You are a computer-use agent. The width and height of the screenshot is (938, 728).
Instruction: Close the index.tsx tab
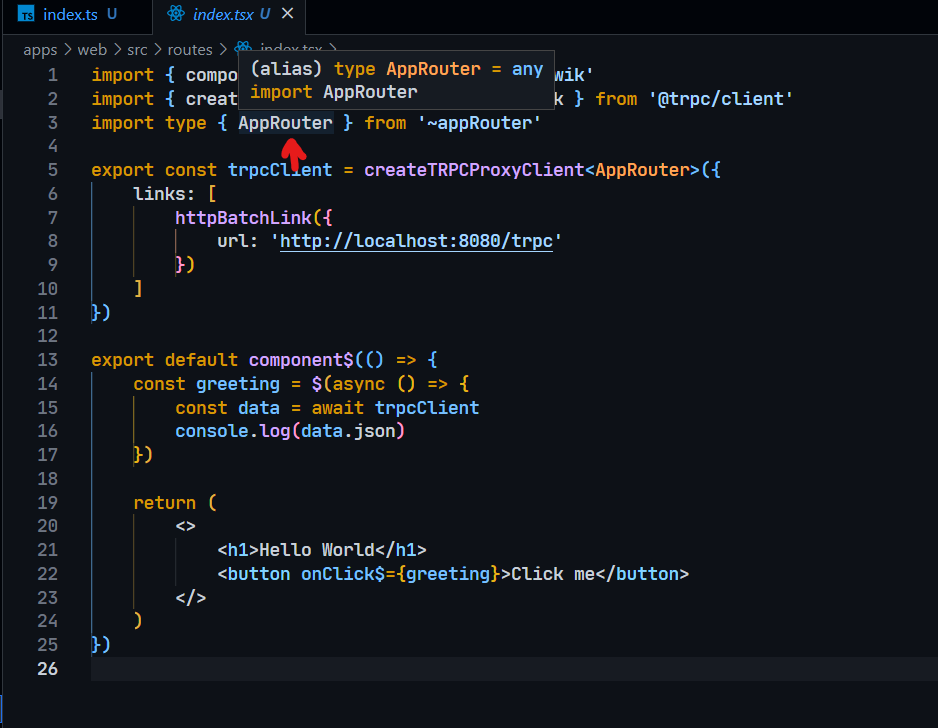pos(288,14)
